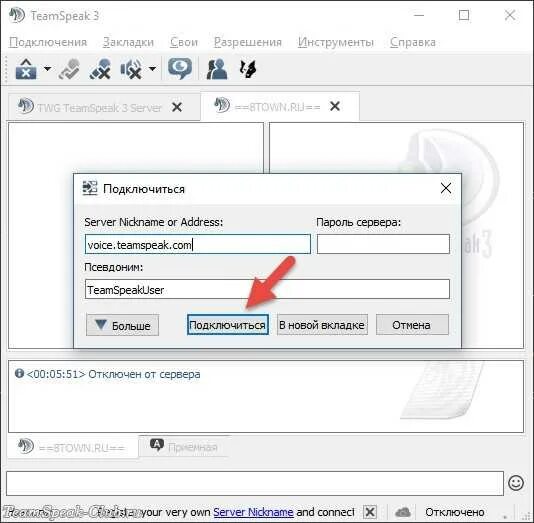This screenshot has height=523, width=534.
Task: Open the Подключения menu
Action: pos(48,42)
